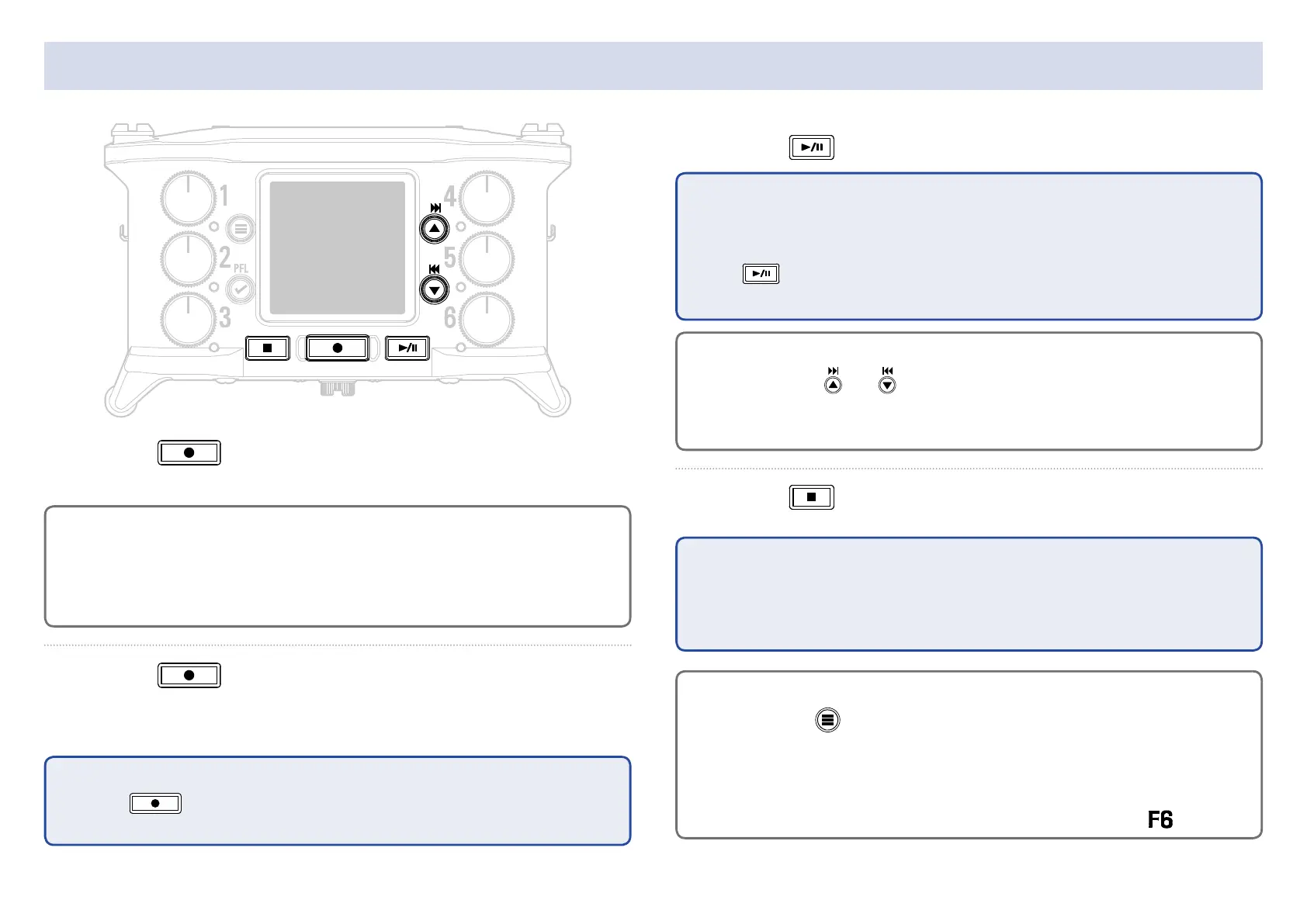Click the play/pause icon inside the blue hint box
The height and width of the screenshot is (924, 1307).
[x=761, y=274]
